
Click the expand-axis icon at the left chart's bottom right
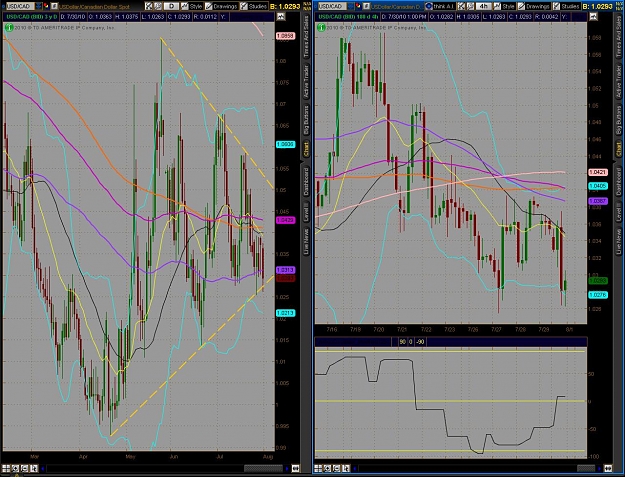tap(295, 468)
